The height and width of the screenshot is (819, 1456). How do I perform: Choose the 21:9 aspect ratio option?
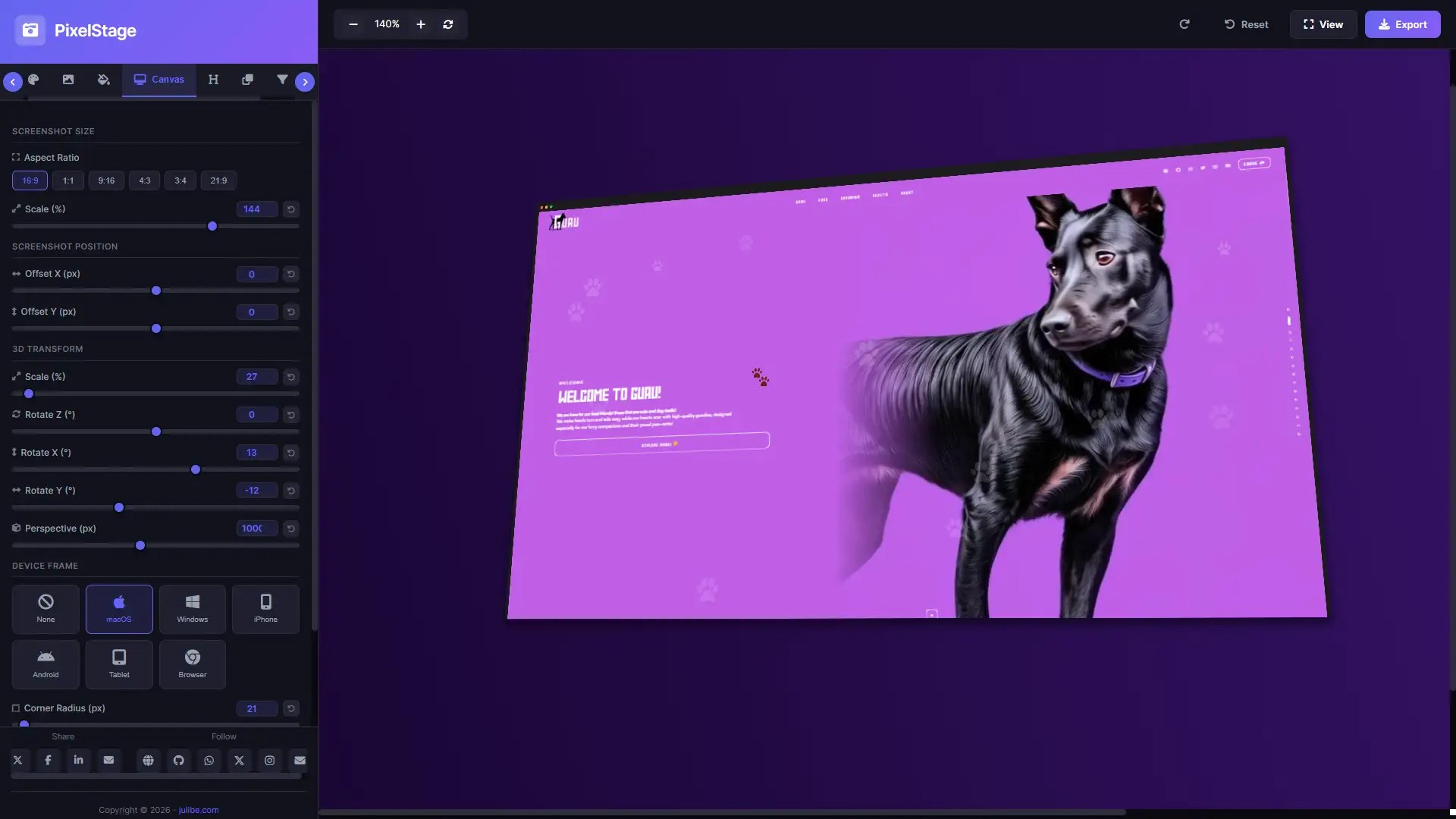click(218, 180)
